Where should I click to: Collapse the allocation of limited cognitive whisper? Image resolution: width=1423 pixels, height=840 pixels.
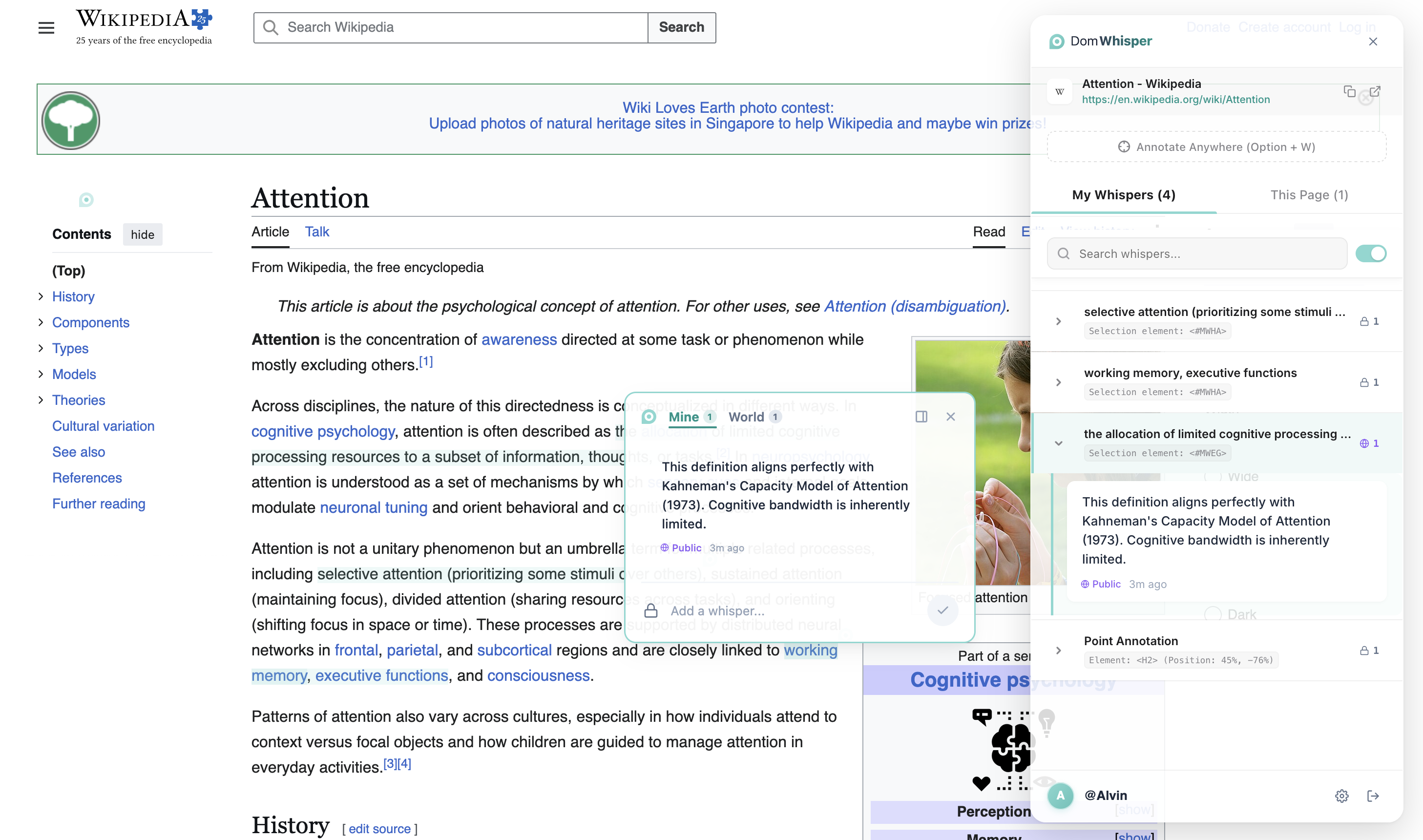point(1058,443)
